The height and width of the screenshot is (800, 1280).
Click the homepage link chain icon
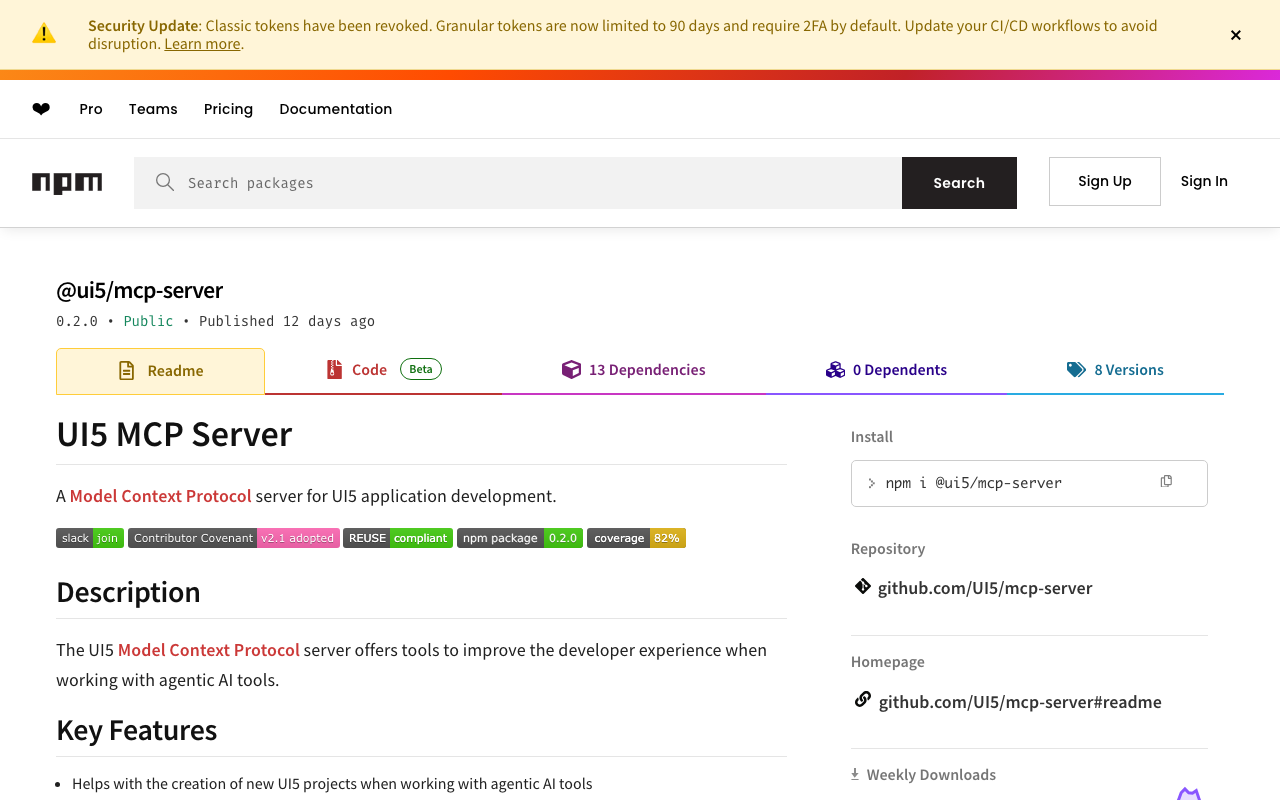point(862,700)
